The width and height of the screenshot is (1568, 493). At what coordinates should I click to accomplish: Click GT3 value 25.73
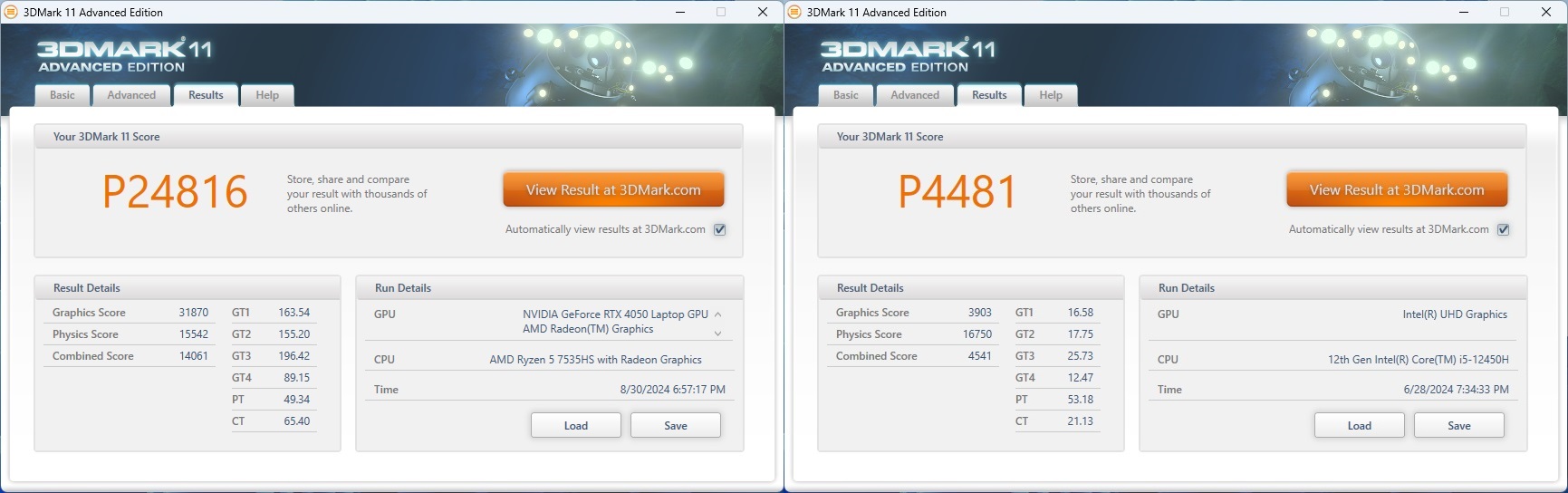tap(1081, 356)
